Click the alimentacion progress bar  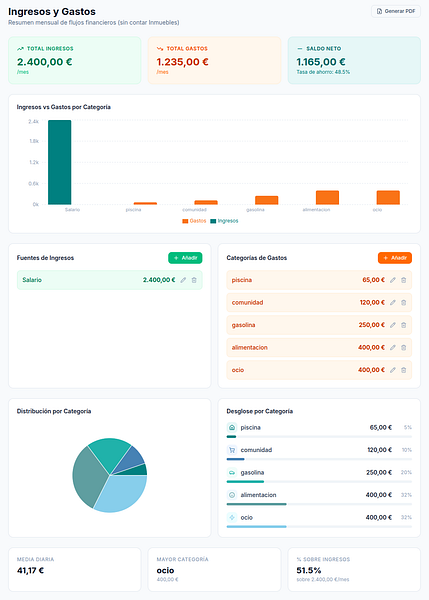click(x=319, y=504)
